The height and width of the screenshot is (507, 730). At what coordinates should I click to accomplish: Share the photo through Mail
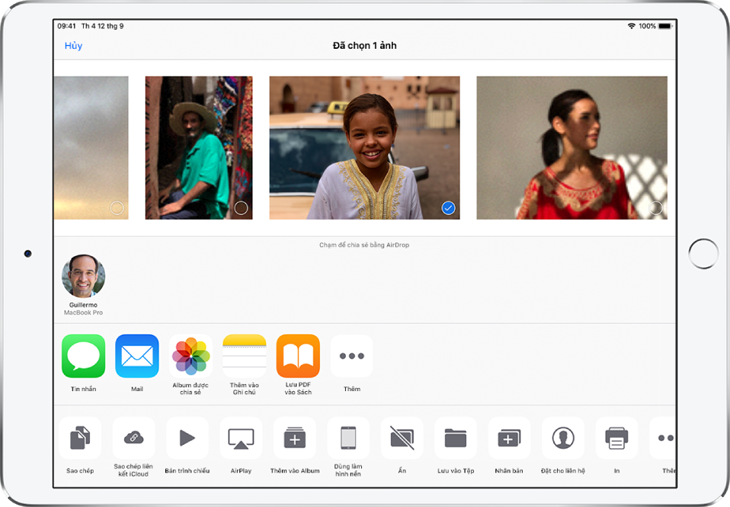[x=137, y=356]
